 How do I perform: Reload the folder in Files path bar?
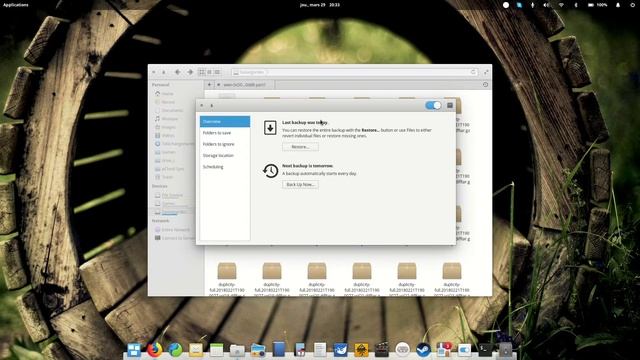tap(473, 72)
